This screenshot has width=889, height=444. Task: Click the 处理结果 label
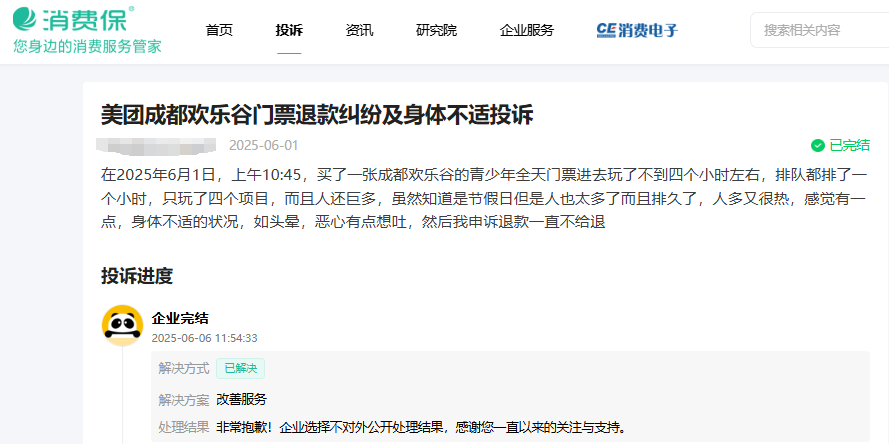click(184, 427)
